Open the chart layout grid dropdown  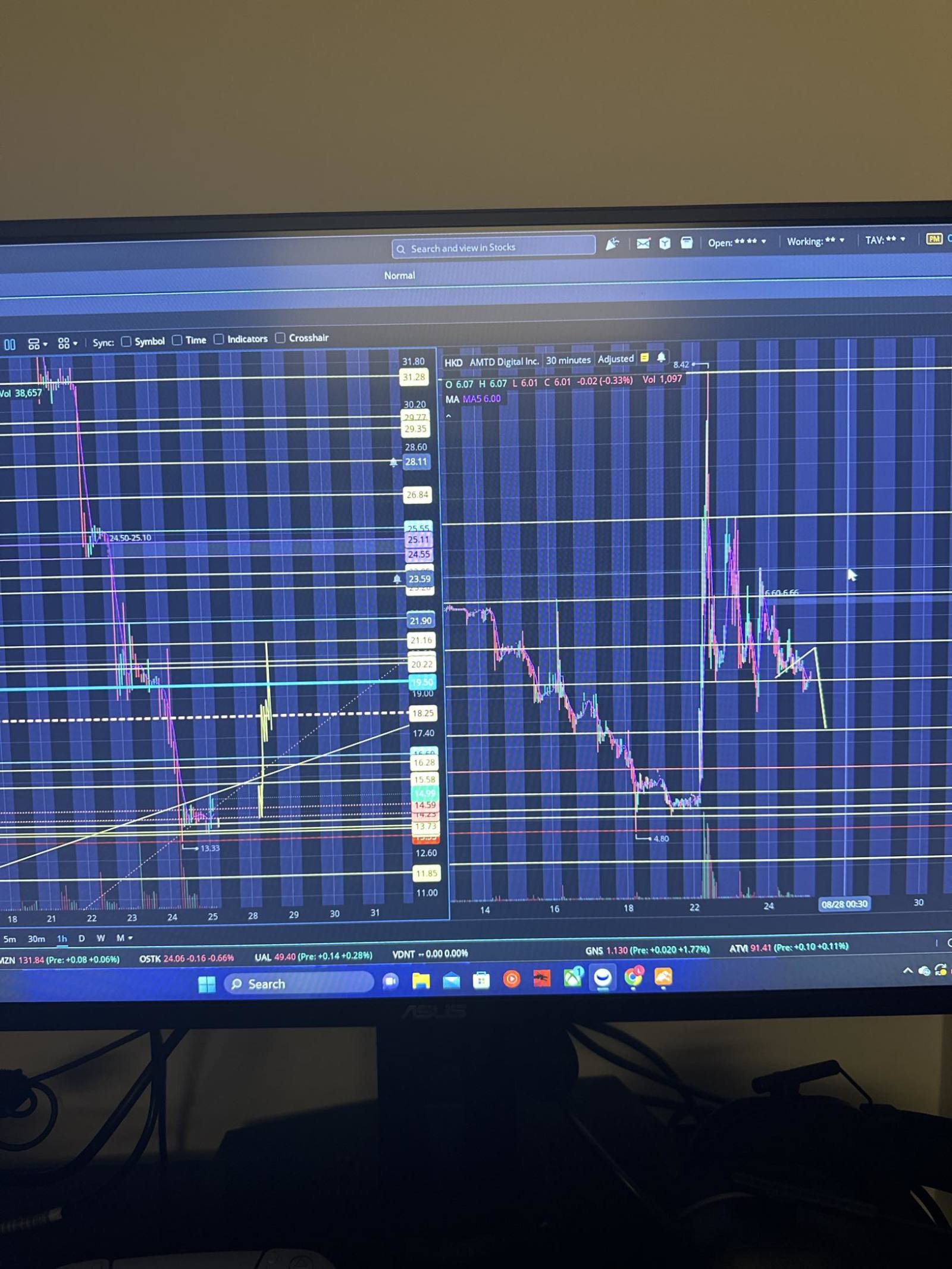37,344
